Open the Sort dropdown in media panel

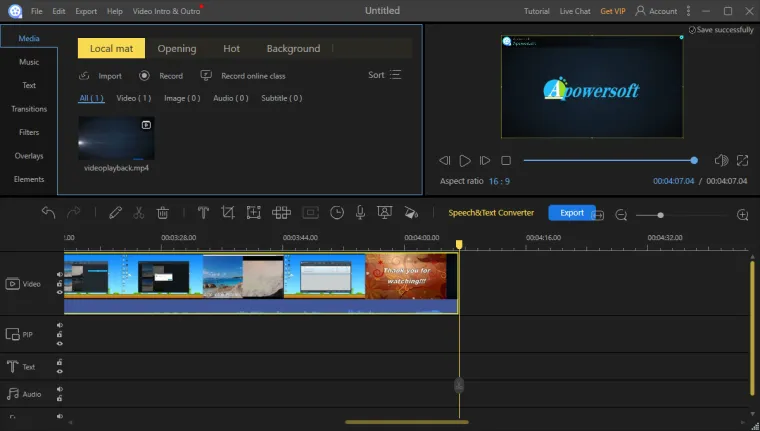tap(385, 75)
